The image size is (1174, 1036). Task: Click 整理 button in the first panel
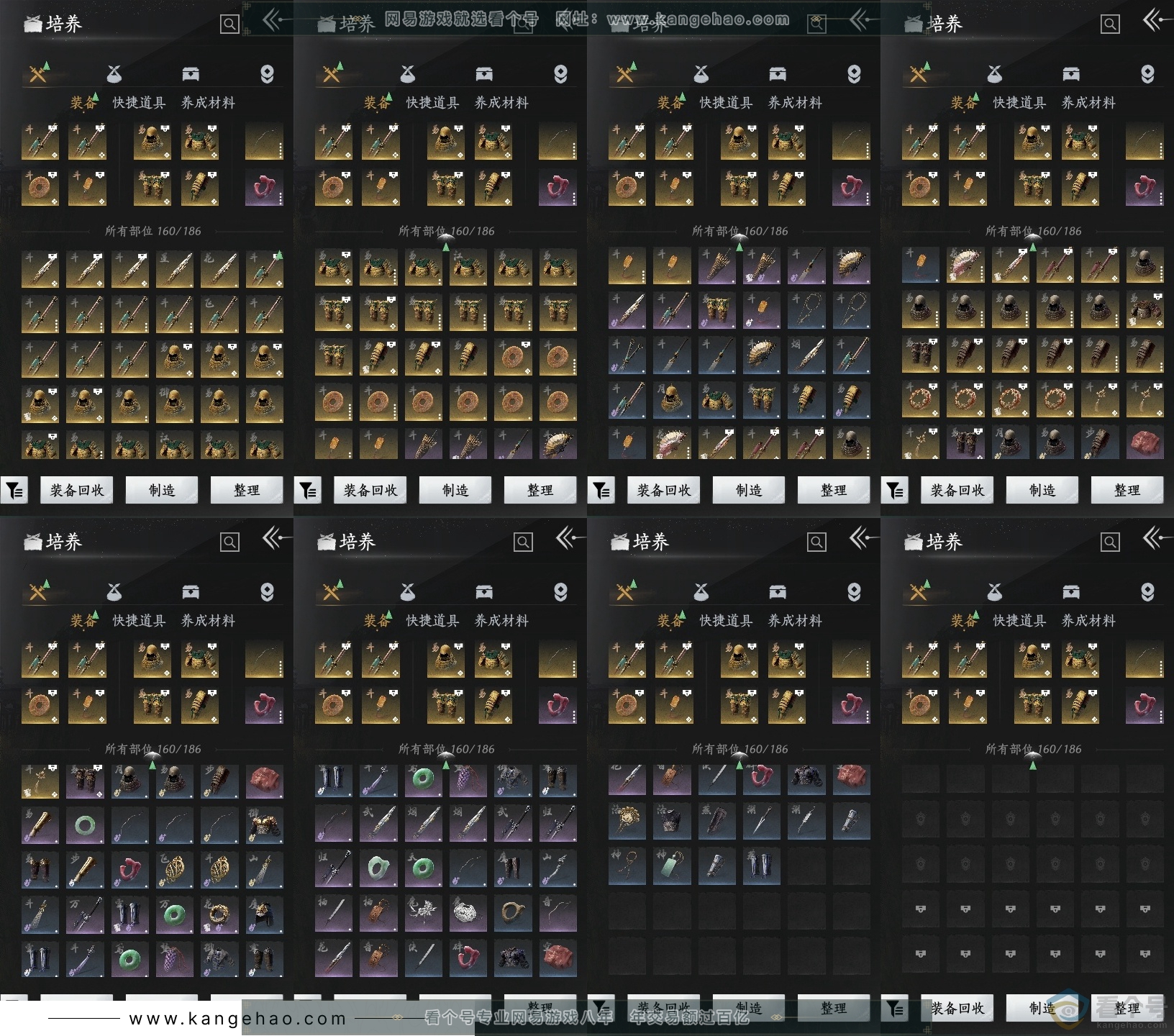[x=247, y=491]
